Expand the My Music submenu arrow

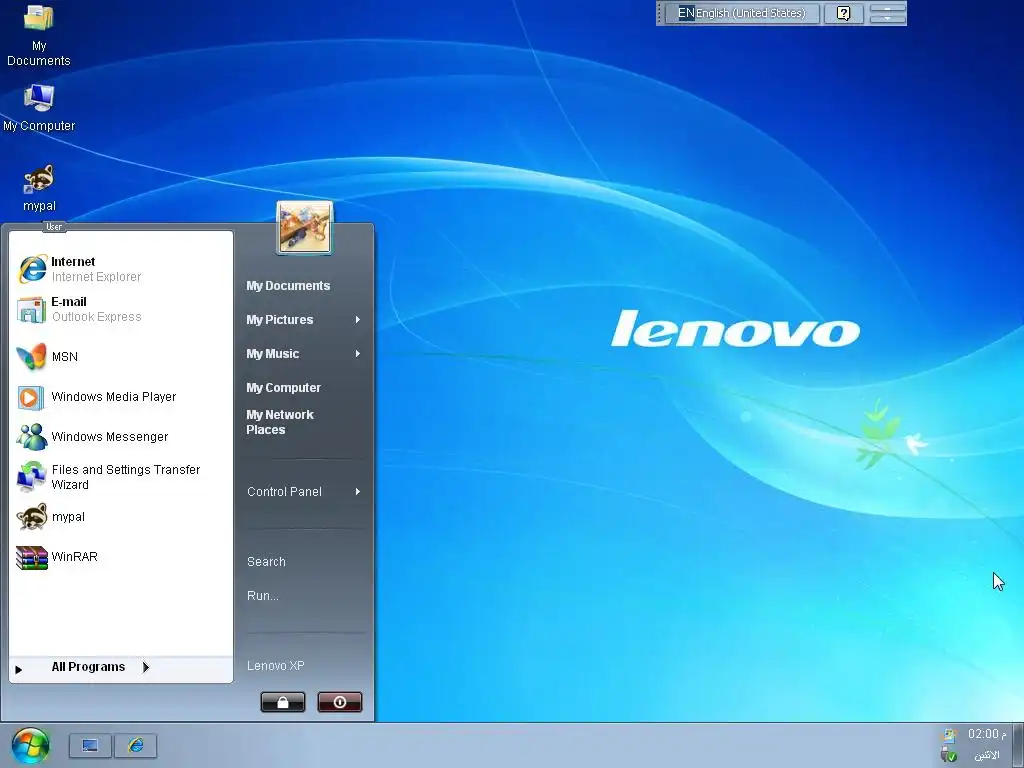tap(357, 354)
